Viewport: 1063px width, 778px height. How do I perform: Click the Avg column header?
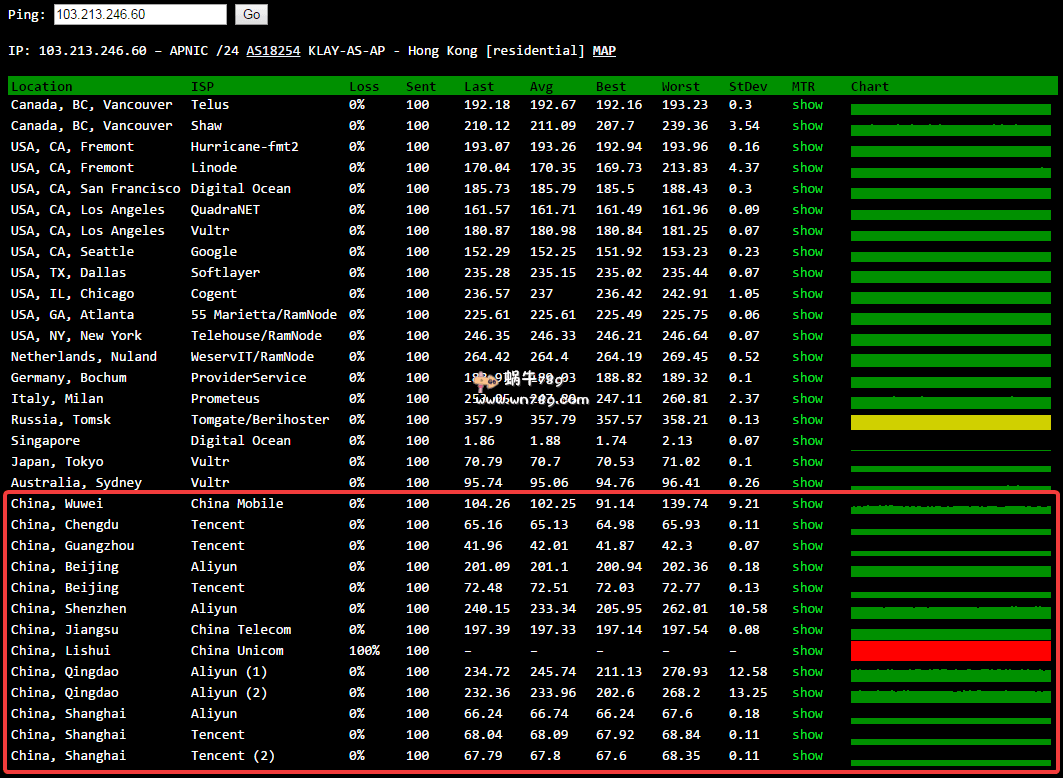coord(541,87)
